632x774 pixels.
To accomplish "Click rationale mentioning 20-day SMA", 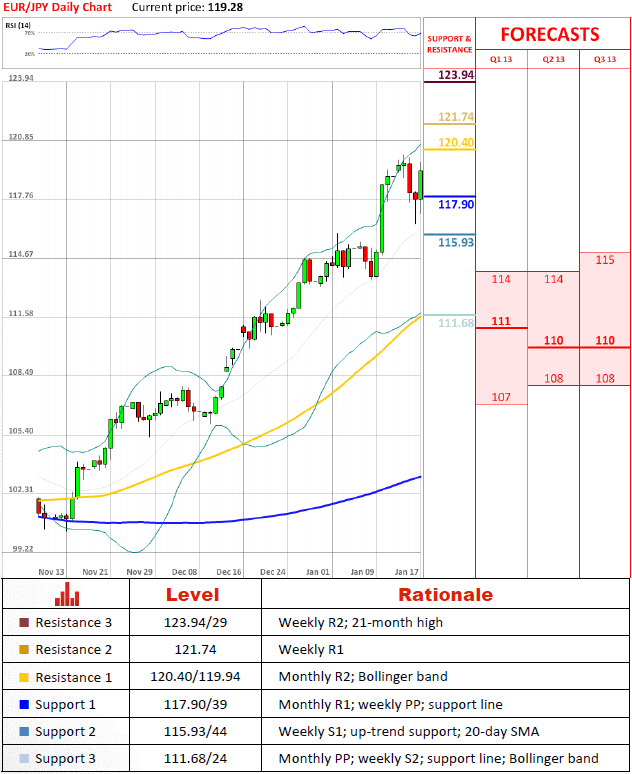I will point(409,732).
